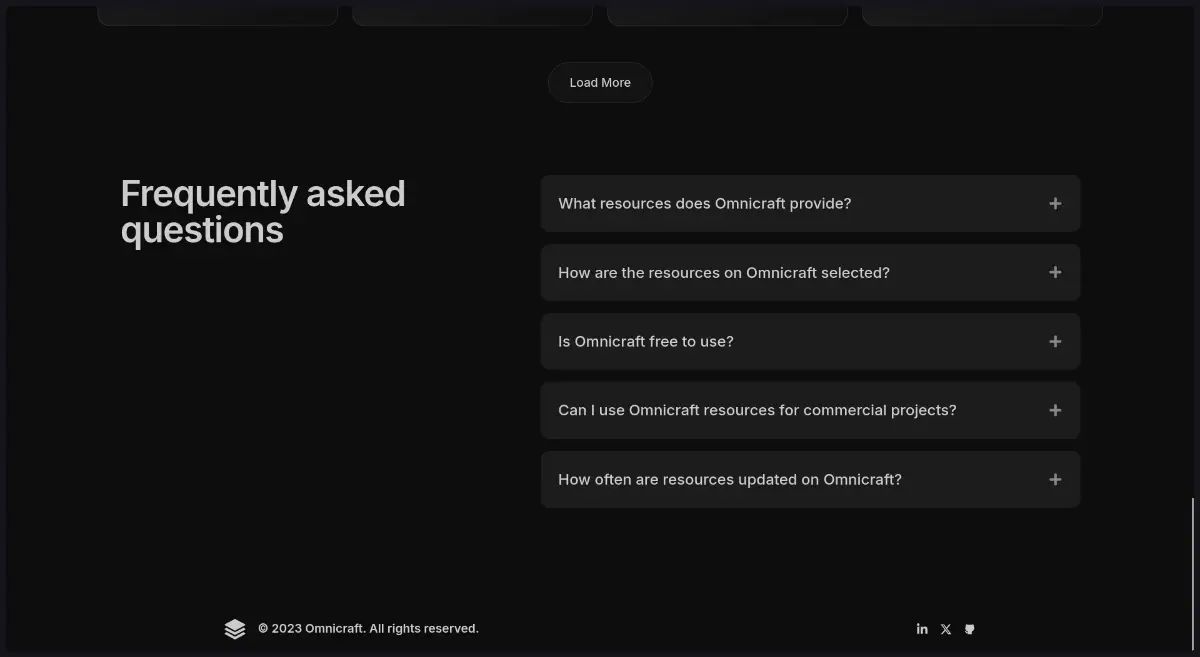Click plus icon beside 'What resources does Omnicraft provide?'

(x=1055, y=204)
